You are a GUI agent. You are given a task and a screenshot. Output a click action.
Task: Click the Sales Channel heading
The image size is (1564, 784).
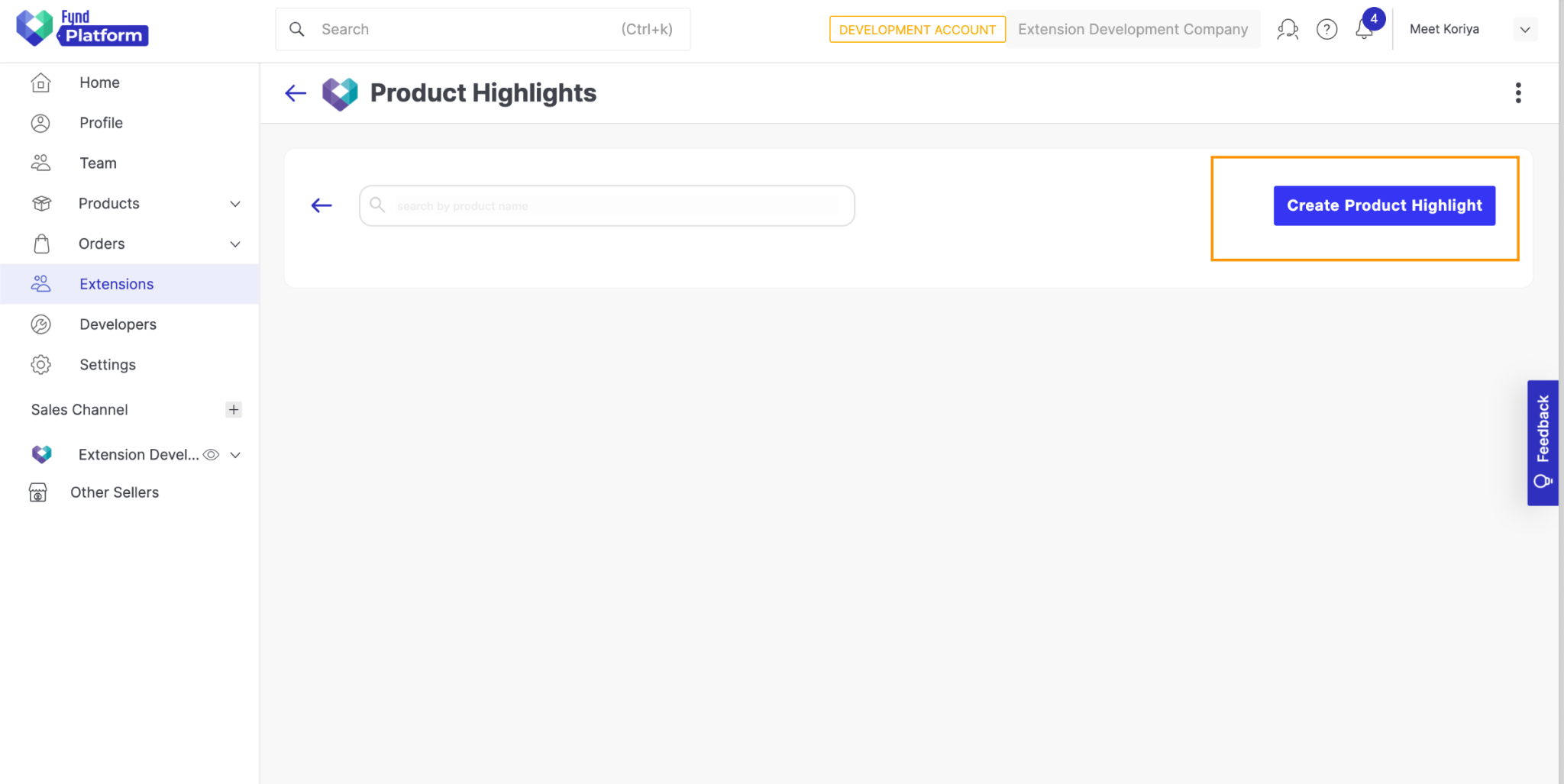[x=79, y=410]
